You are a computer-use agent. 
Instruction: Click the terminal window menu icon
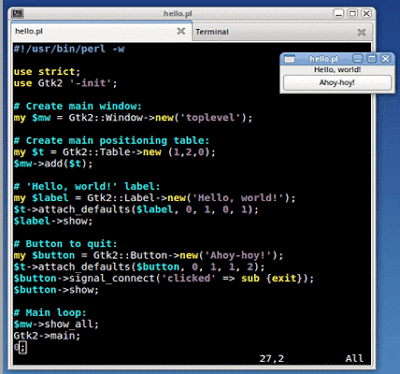(17, 14)
